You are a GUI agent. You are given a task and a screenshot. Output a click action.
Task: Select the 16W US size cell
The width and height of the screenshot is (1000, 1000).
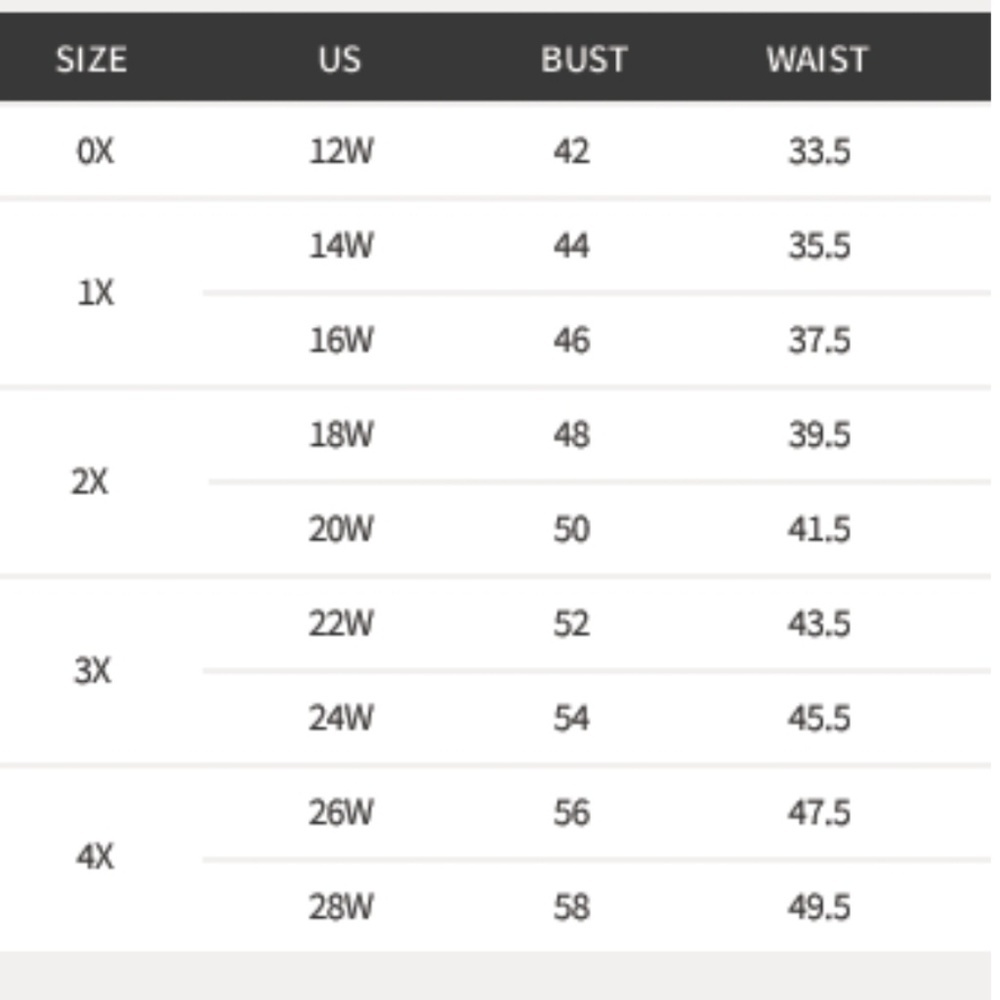(341, 341)
